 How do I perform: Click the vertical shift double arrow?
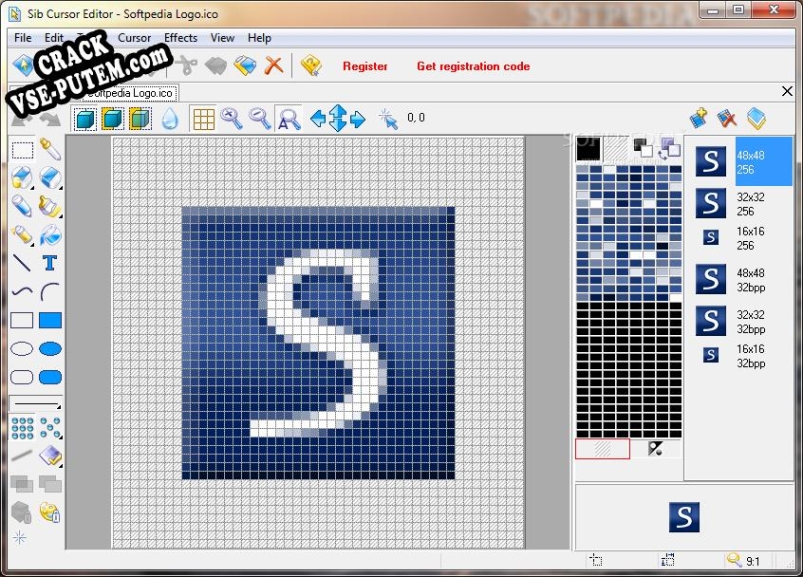[x=337, y=118]
